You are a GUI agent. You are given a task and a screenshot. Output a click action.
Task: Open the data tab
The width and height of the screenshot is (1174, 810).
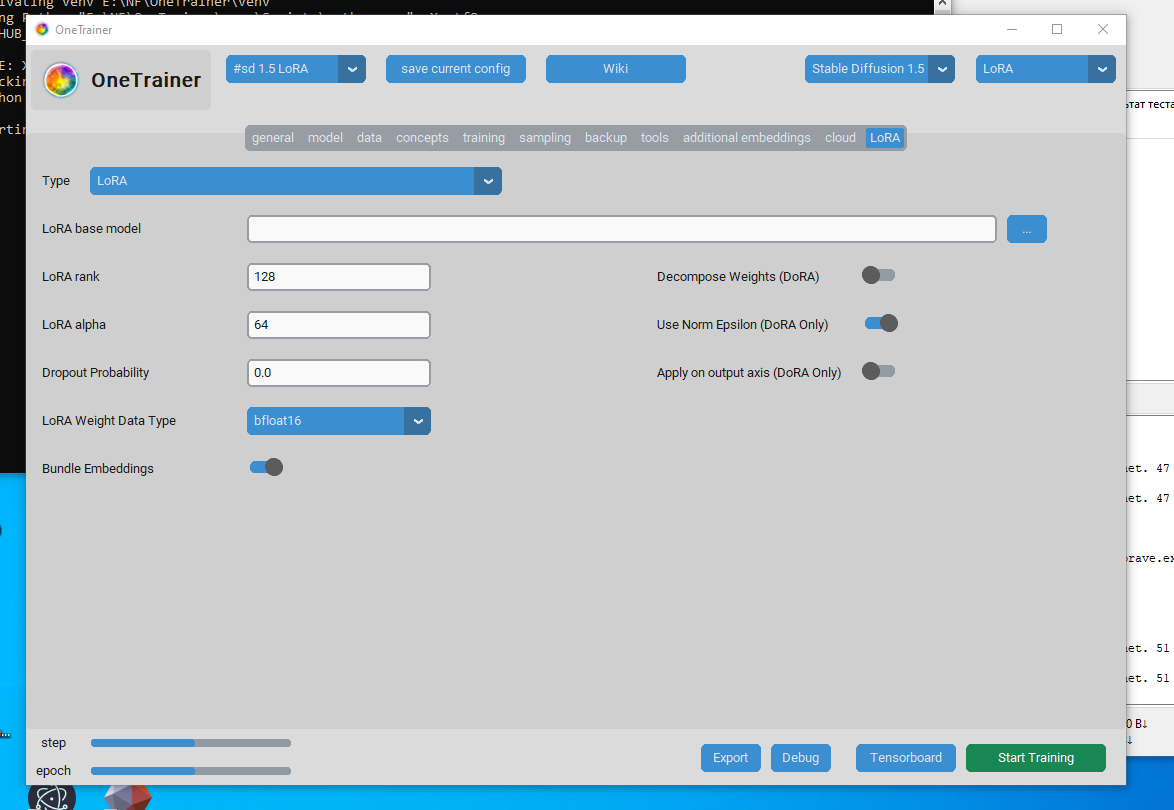coord(369,138)
